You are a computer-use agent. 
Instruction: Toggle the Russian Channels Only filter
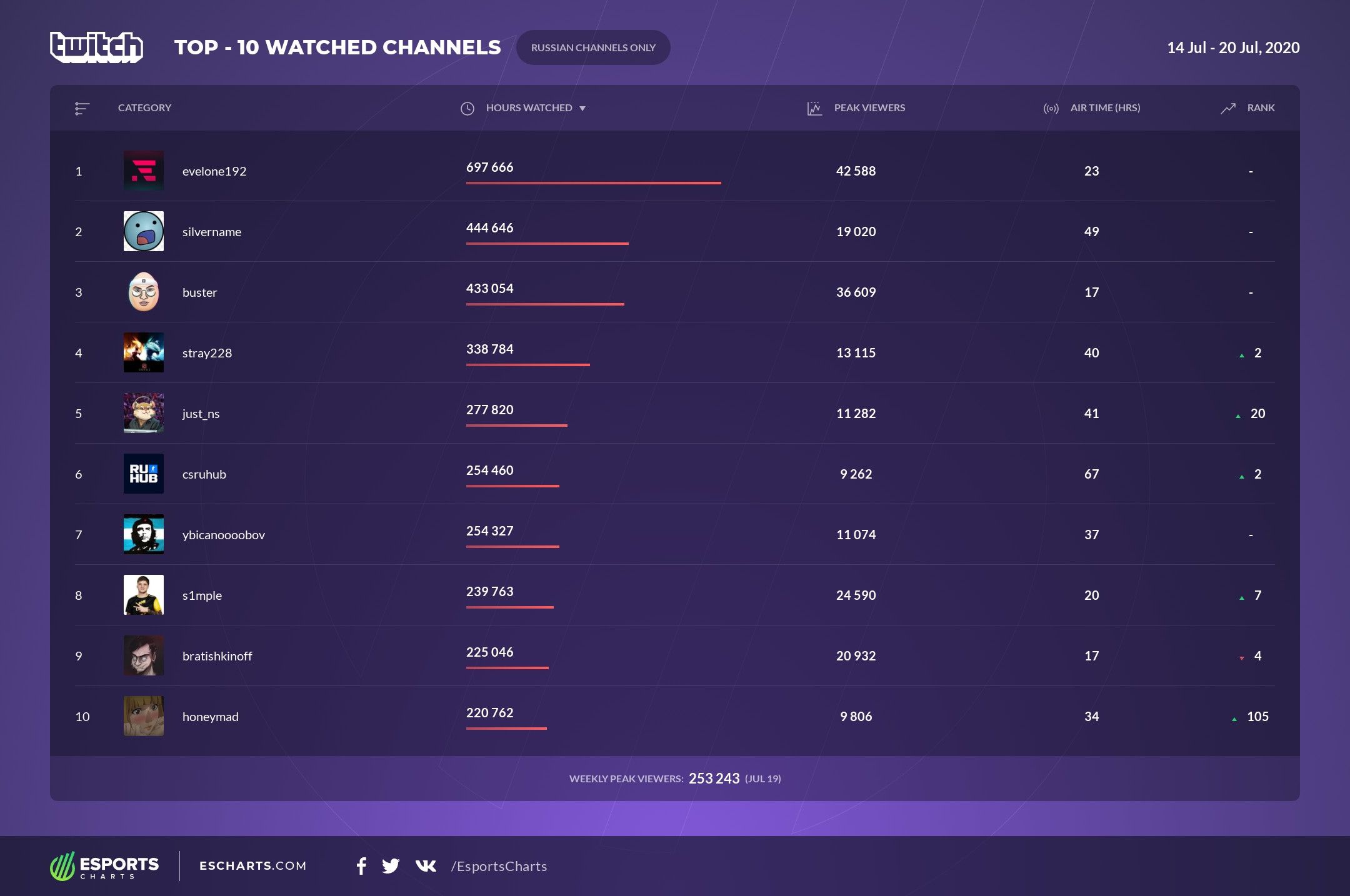(x=593, y=47)
